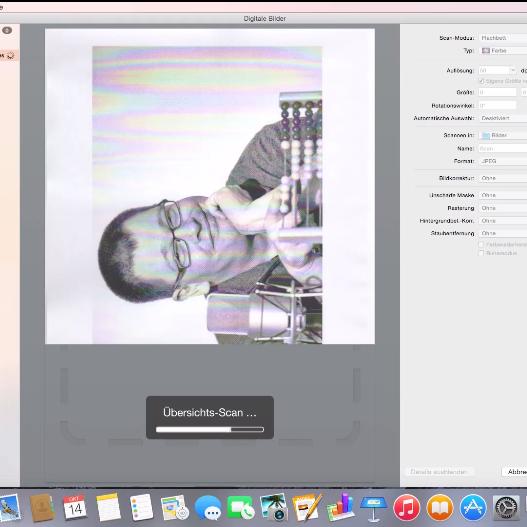Open the Hintergrundbel.-Korr. dropdown
The width and height of the screenshot is (527, 527).
503,221
